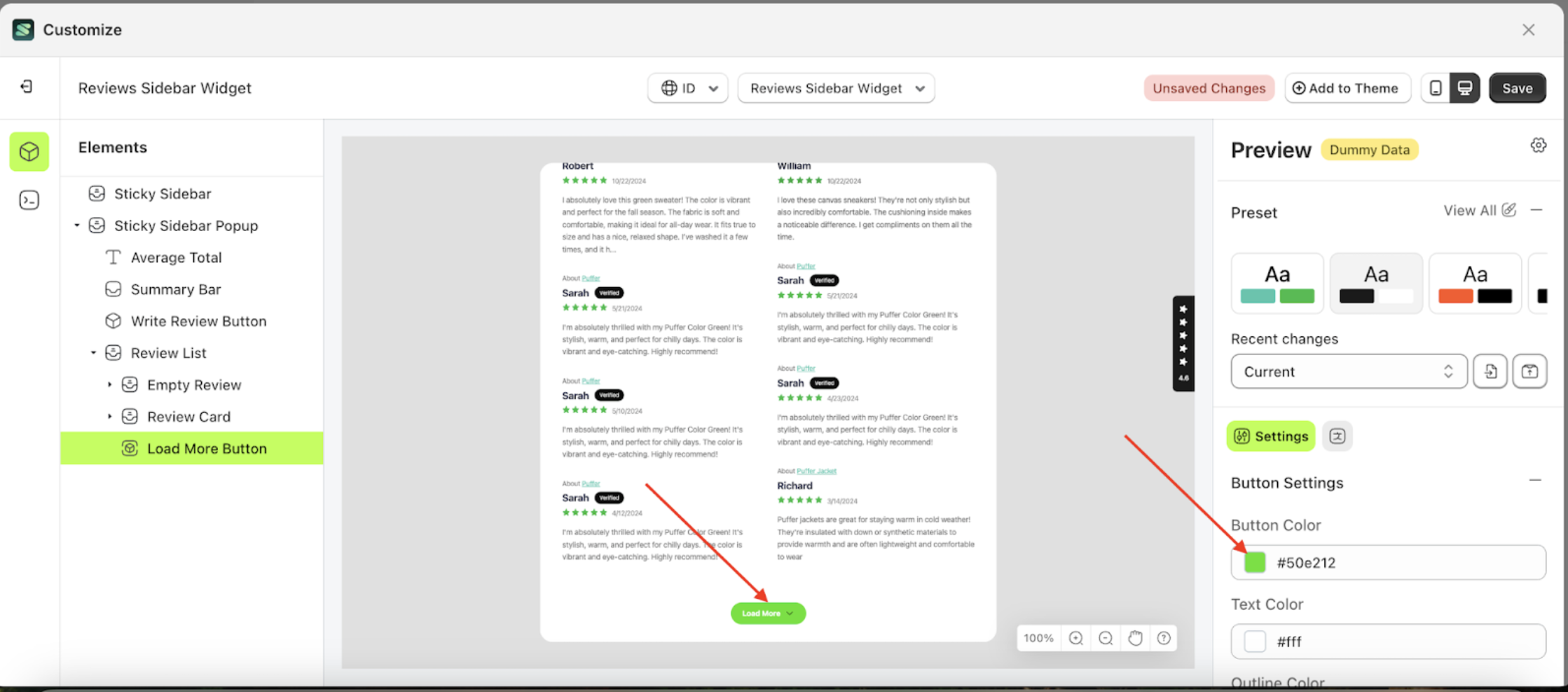The image size is (1568, 692).
Task: Click the Add to Theme button
Action: click(1347, 88)
